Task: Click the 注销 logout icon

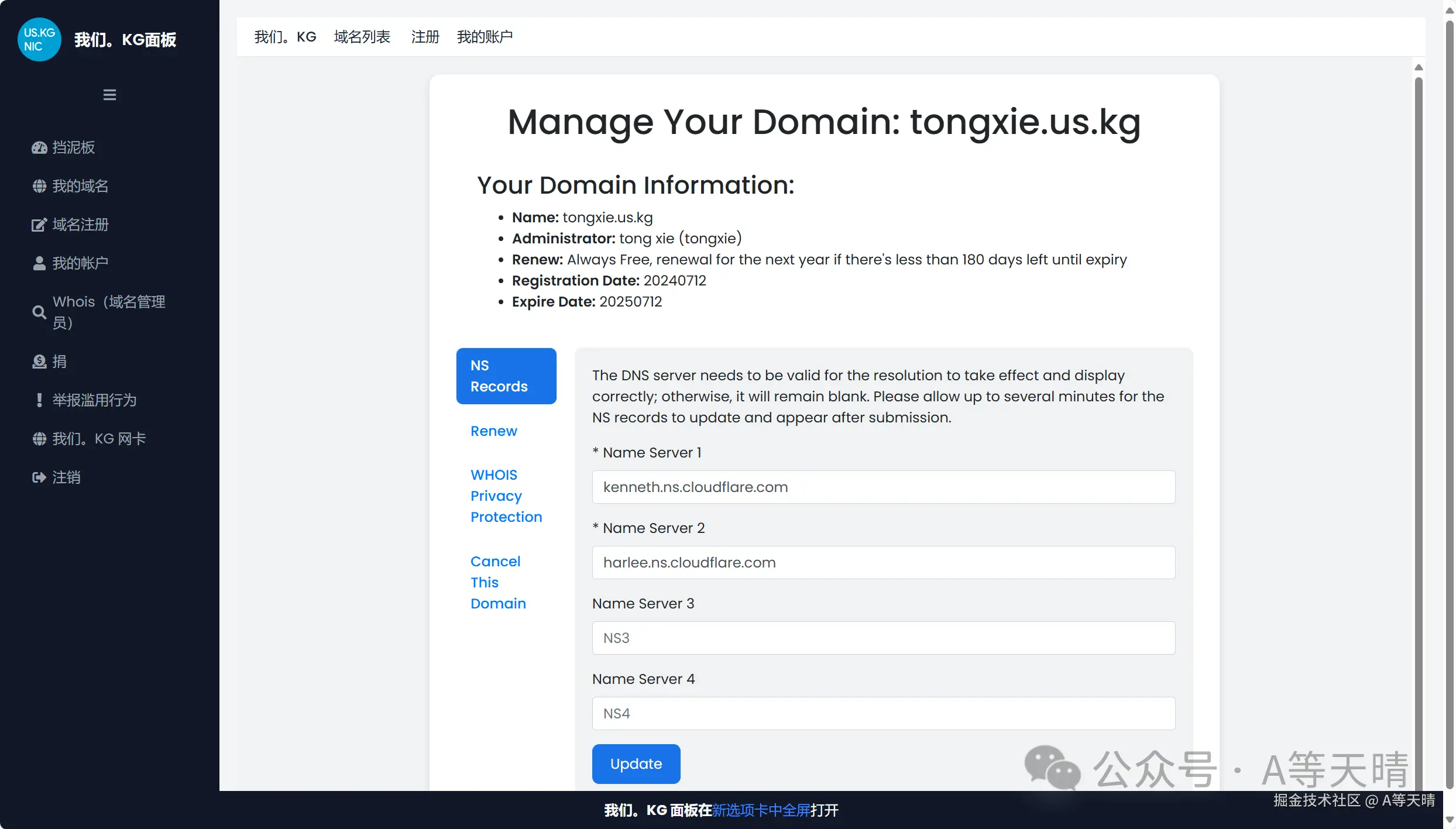Action: click(39, 477)
